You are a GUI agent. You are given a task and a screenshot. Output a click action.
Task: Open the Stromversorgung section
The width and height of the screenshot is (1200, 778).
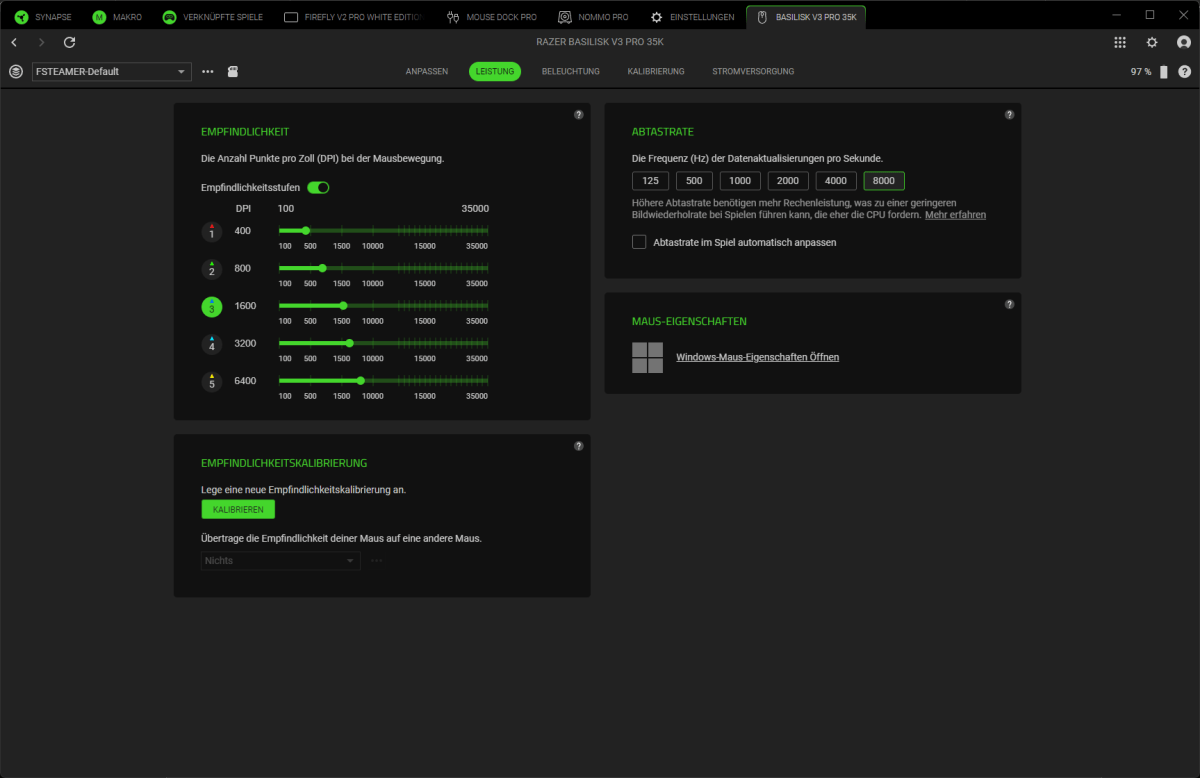tap(753, 72)
